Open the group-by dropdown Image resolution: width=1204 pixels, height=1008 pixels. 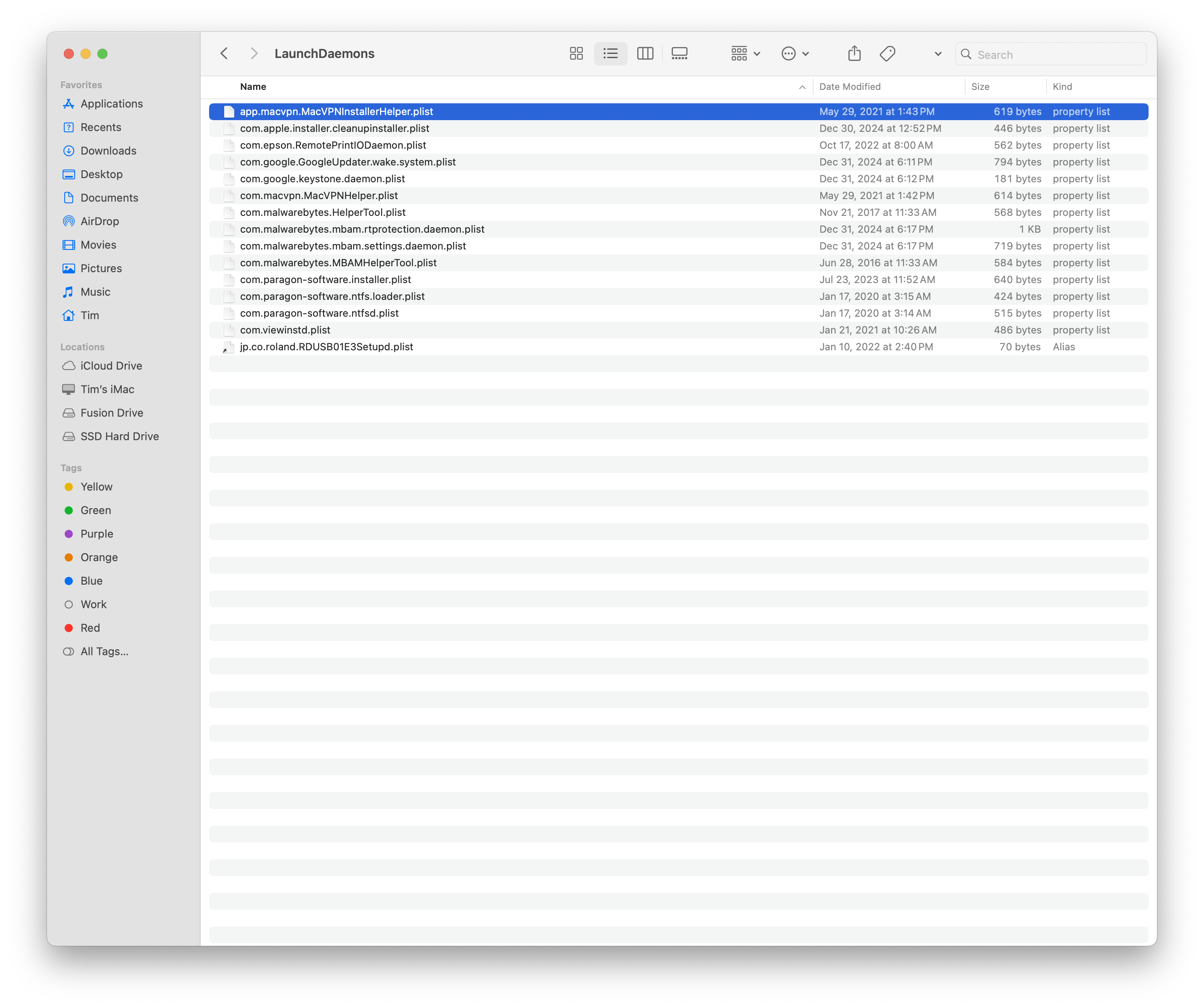click(x=744, y=53)
